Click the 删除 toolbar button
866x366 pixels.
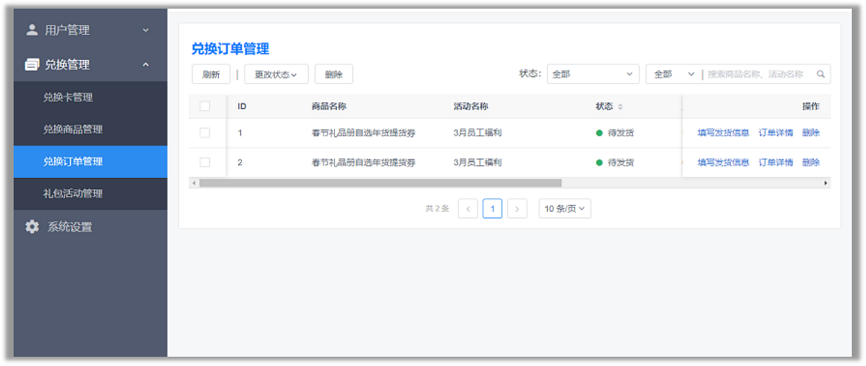click(x=334, y=75)
